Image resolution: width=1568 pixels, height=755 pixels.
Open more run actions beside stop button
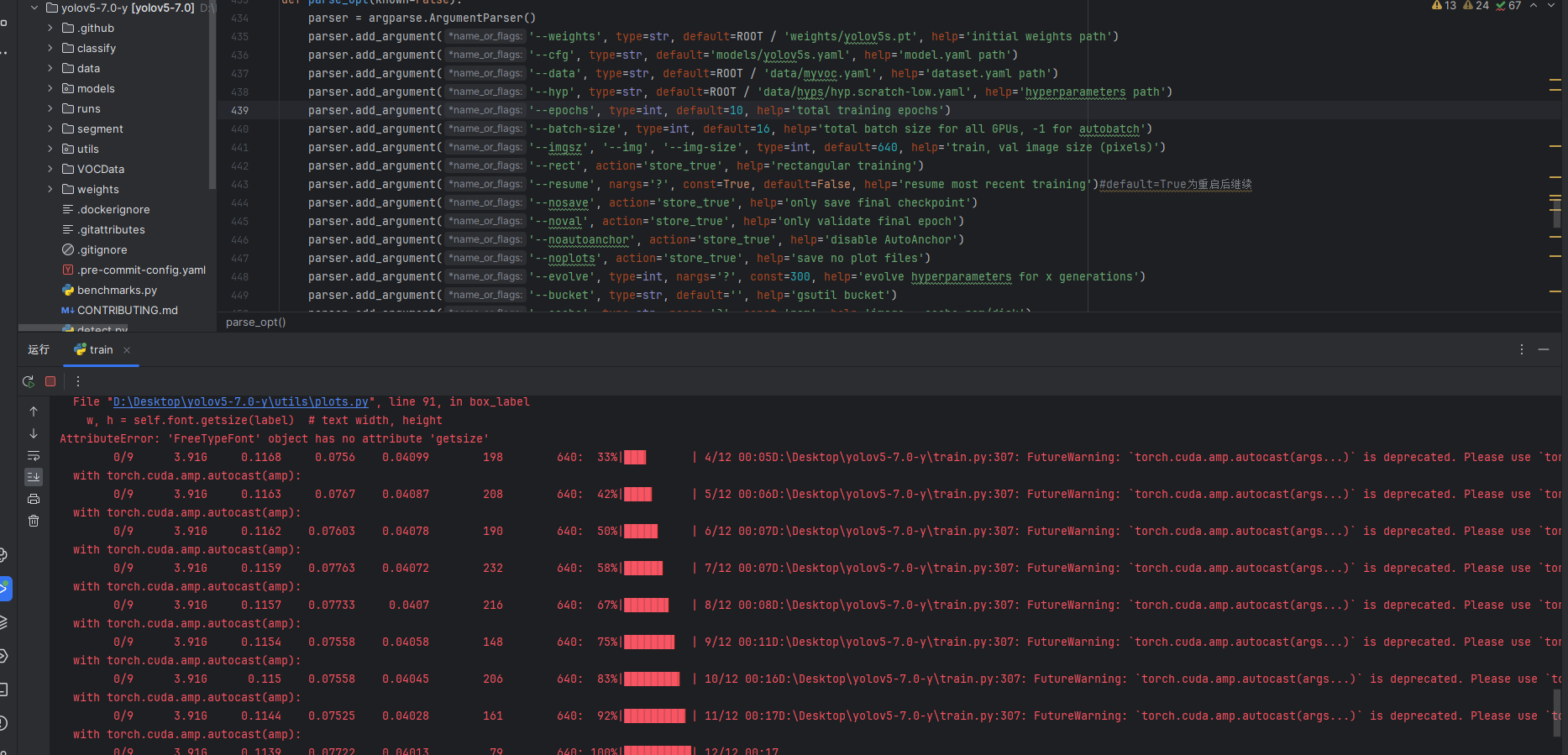coord(78,381)
